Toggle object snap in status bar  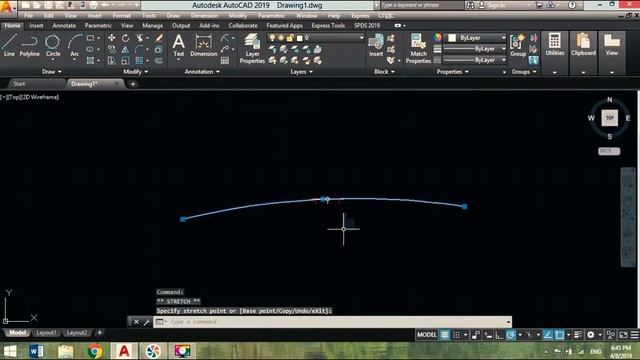click(x=559, y=335)
